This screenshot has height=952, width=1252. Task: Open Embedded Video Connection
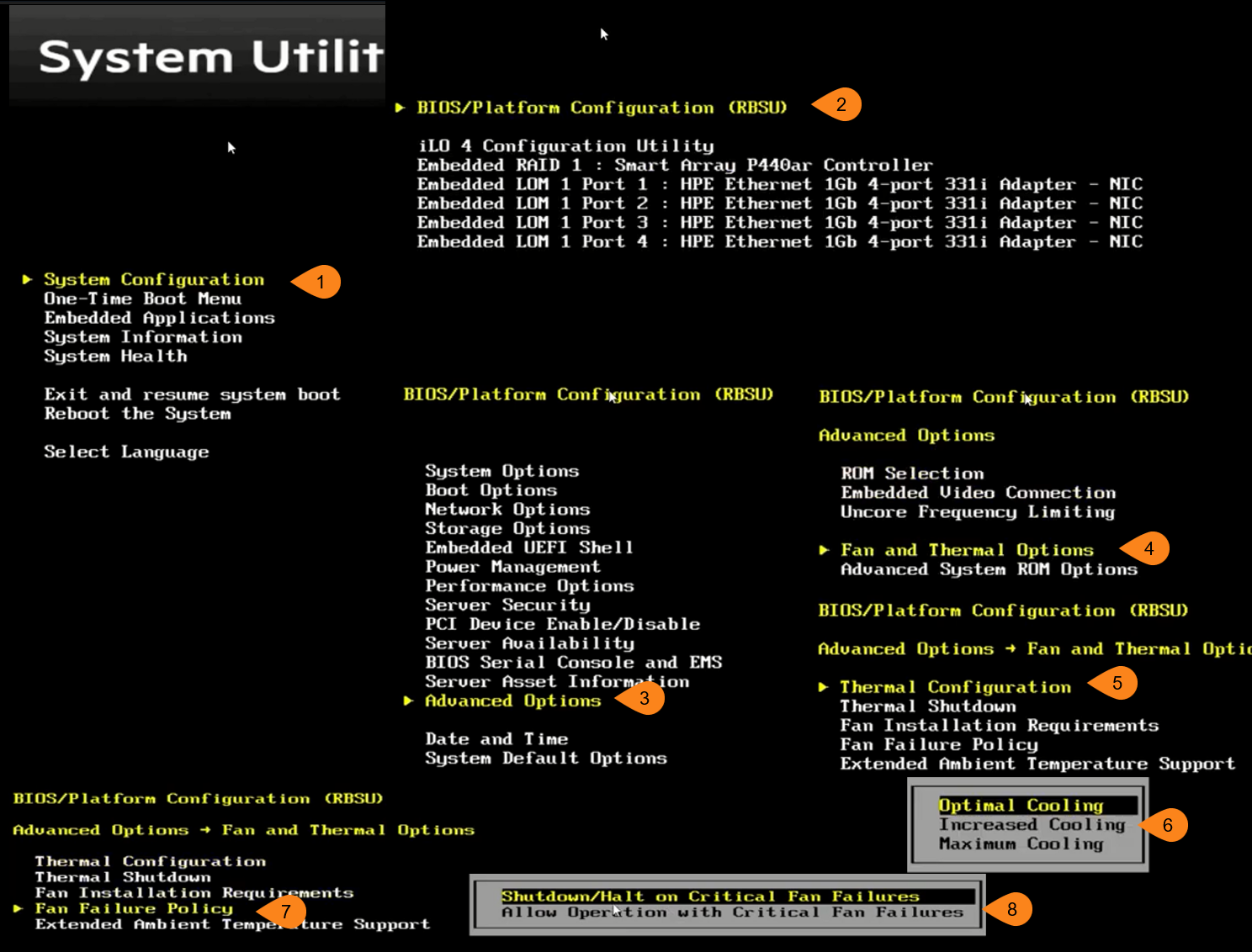tap(978, 493)
